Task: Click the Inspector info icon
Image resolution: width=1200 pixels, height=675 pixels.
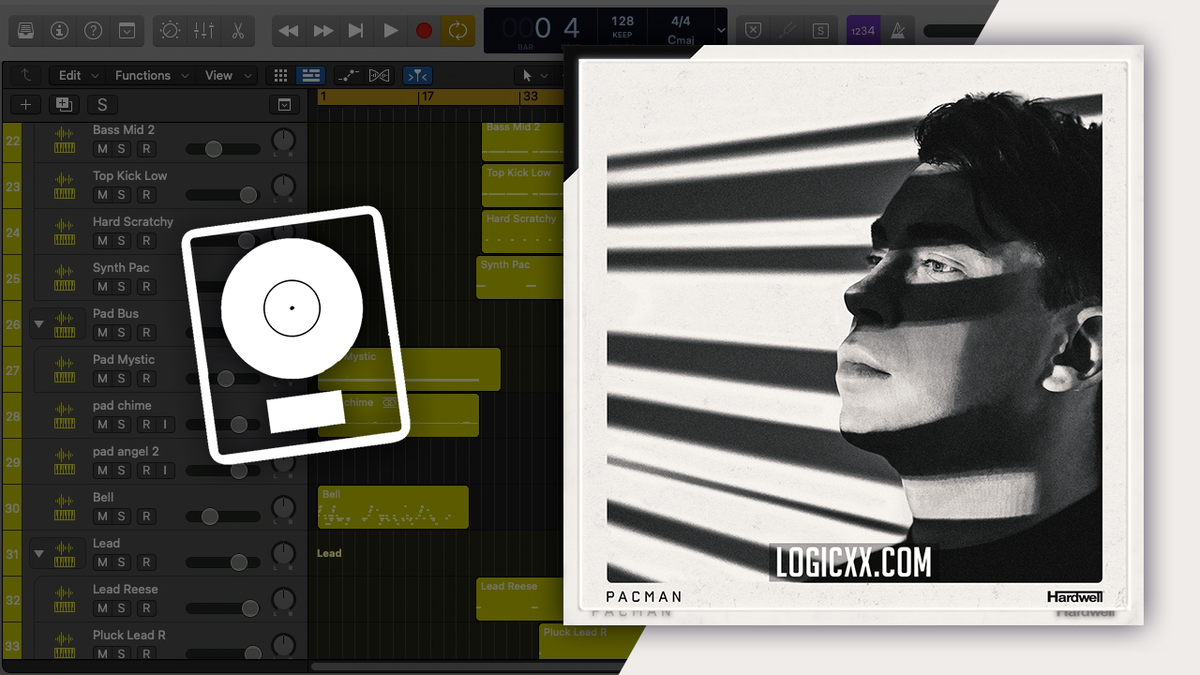Action: click(60, 30)
